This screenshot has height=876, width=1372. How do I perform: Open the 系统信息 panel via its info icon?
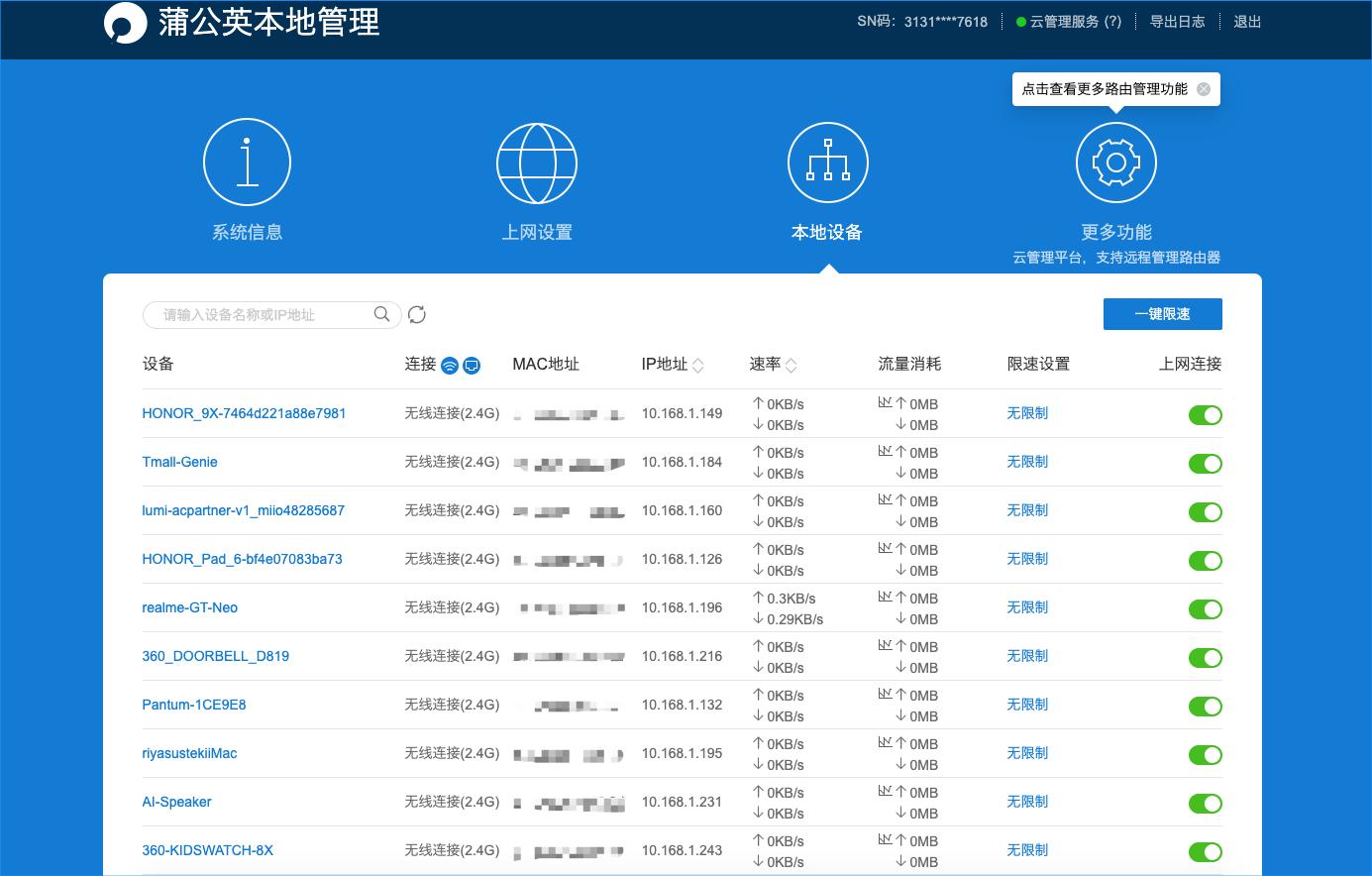coord(247,162)
